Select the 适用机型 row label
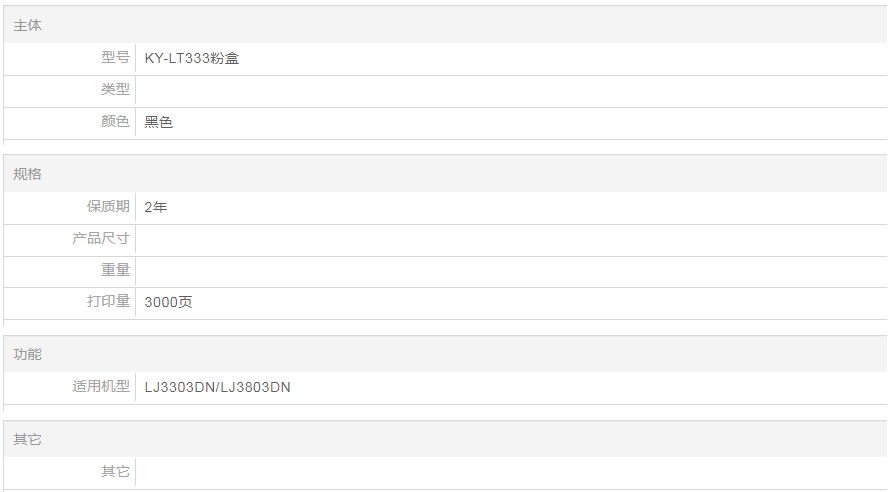892x492 pixels. (x=101, y=386)
